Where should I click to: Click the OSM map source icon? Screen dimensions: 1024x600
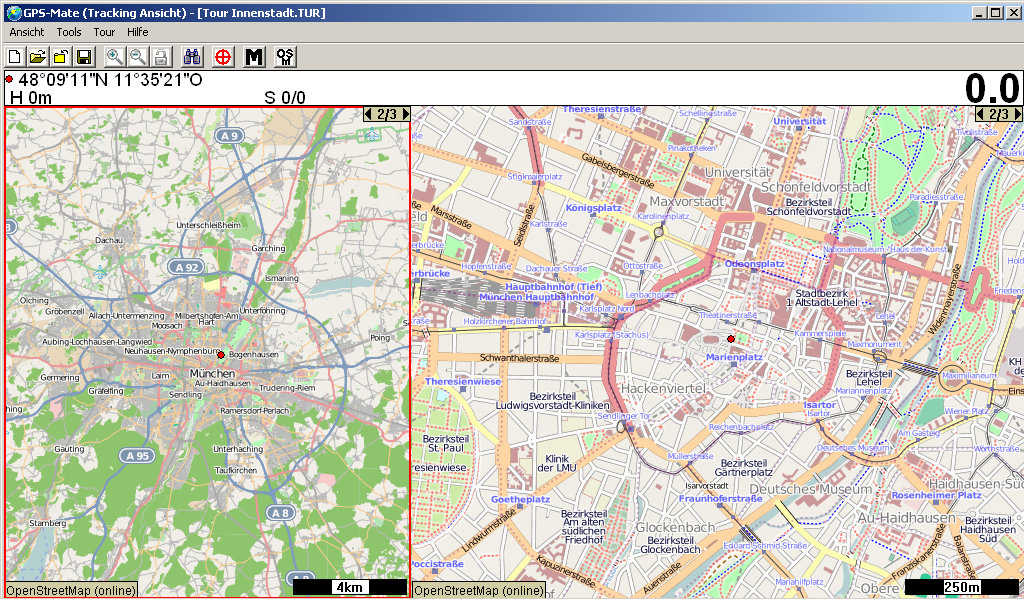tap(285, 57)
